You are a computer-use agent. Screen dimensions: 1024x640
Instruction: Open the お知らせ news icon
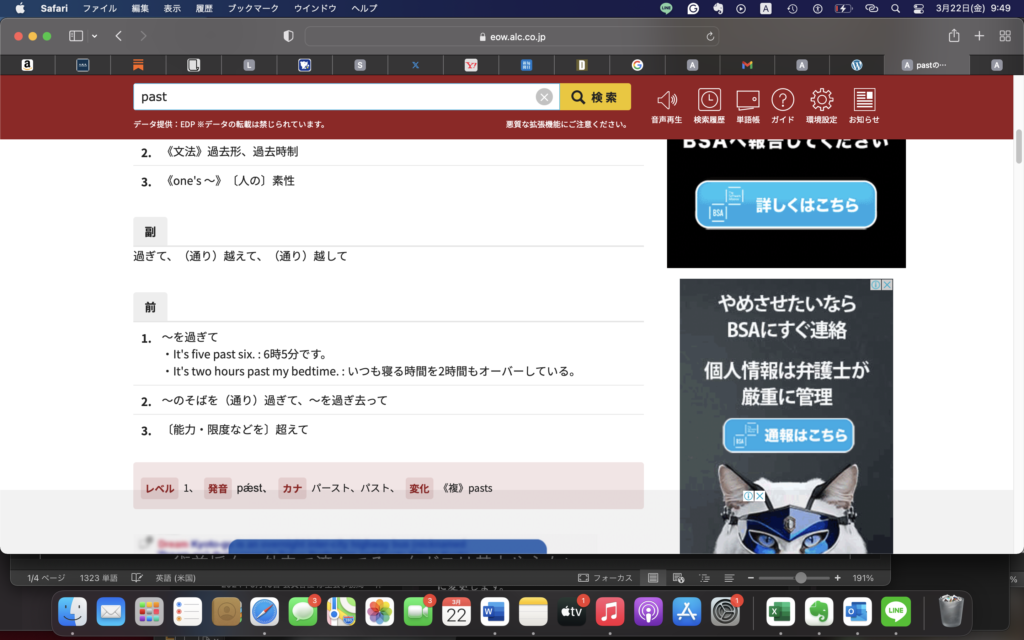click(x=864, y=101)
